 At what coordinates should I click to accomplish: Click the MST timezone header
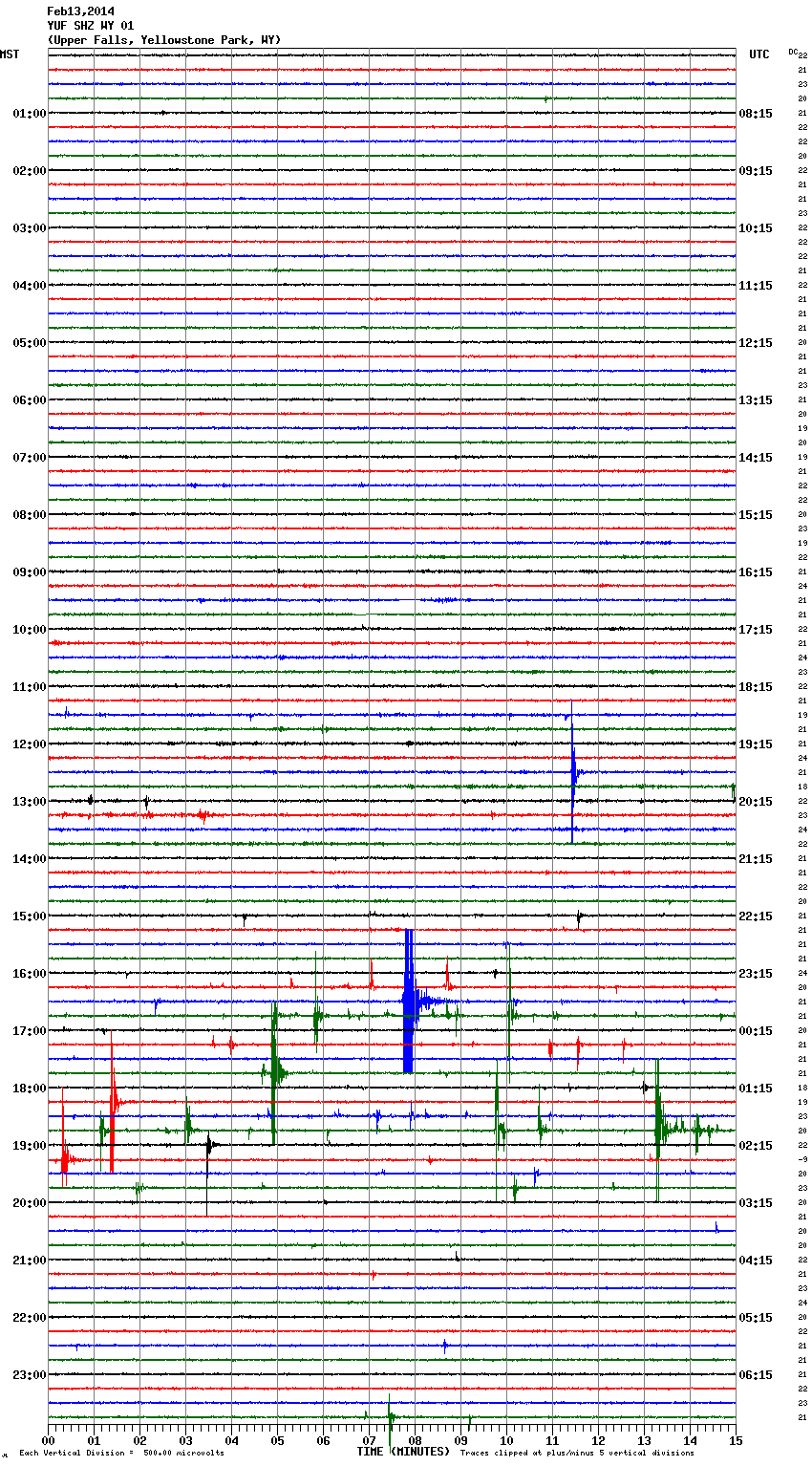coord(10,54)
